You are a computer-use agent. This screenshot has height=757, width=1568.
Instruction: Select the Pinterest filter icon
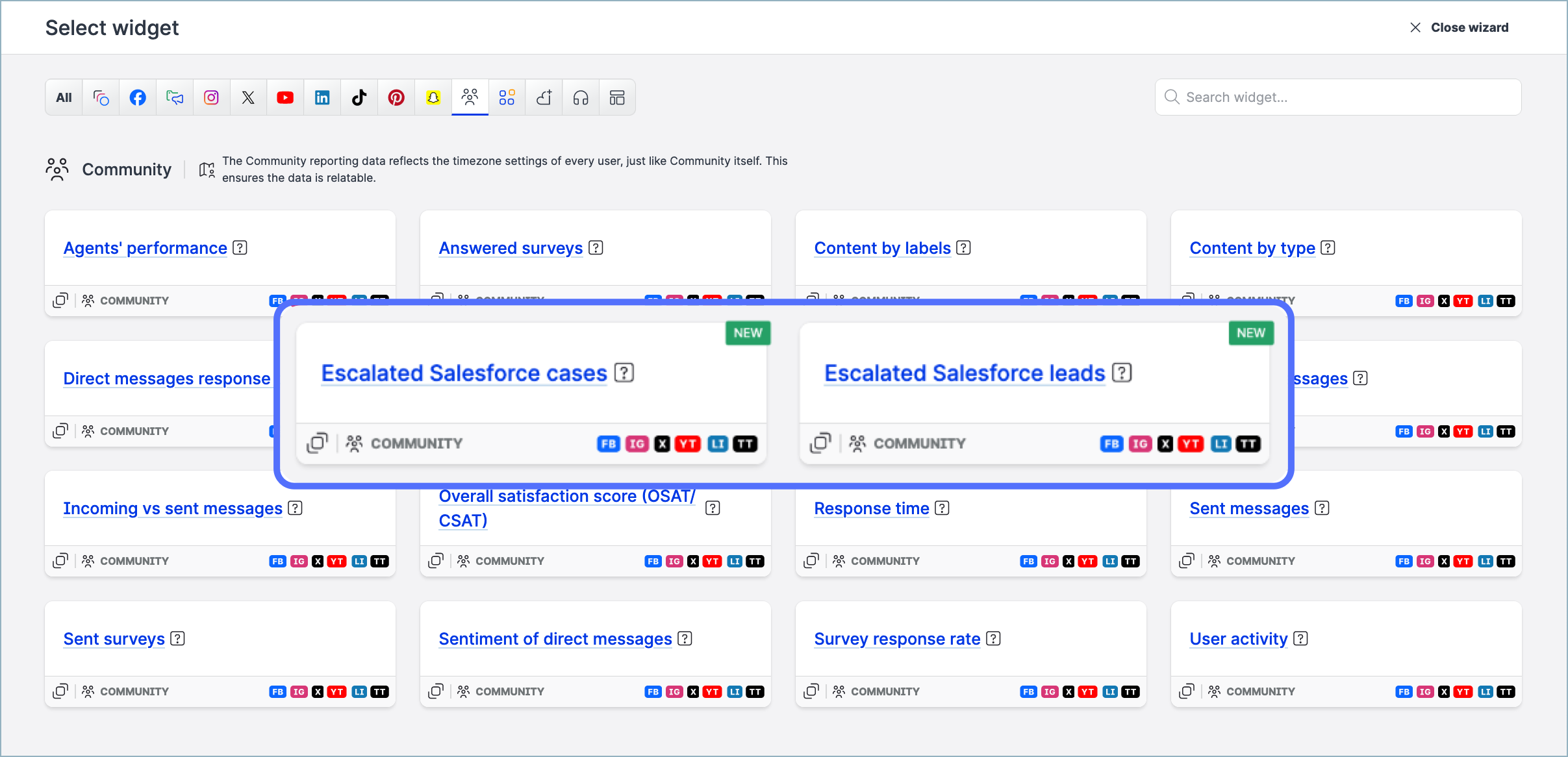(396, 97)
